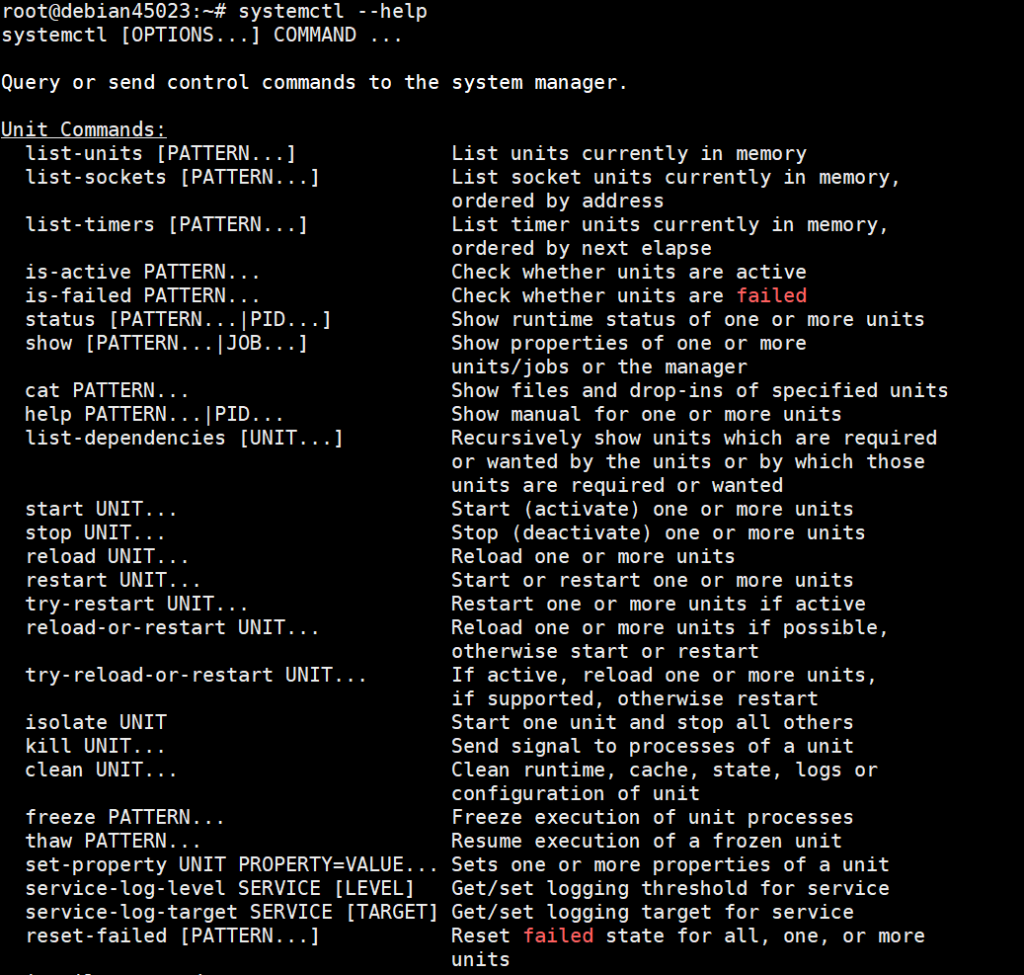The width and height of the screenshot is (1024, 975).
Task: Click the list-dependencies command entry
Action: [184, 438]
